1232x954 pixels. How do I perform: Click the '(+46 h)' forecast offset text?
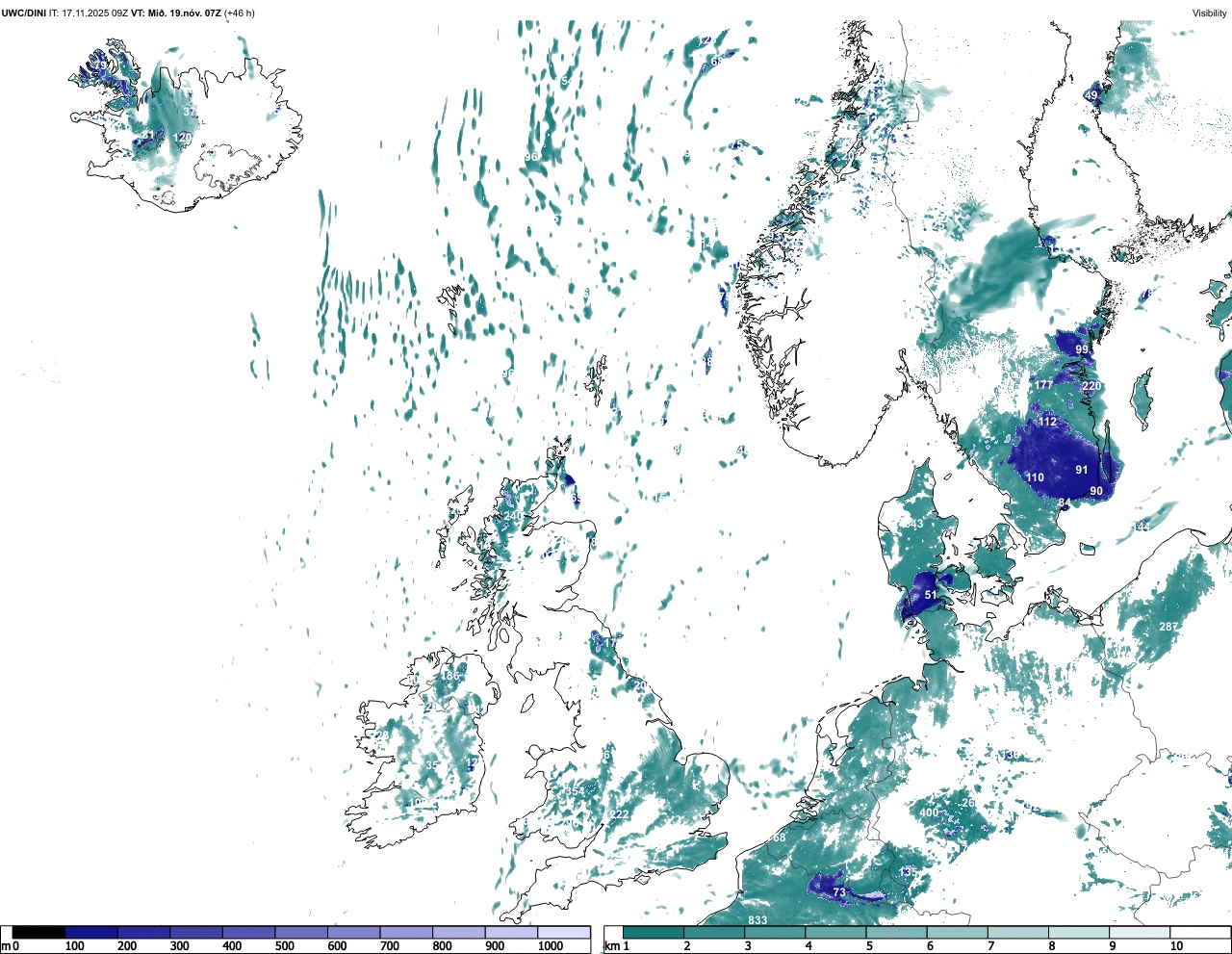(x=240, y=13)
